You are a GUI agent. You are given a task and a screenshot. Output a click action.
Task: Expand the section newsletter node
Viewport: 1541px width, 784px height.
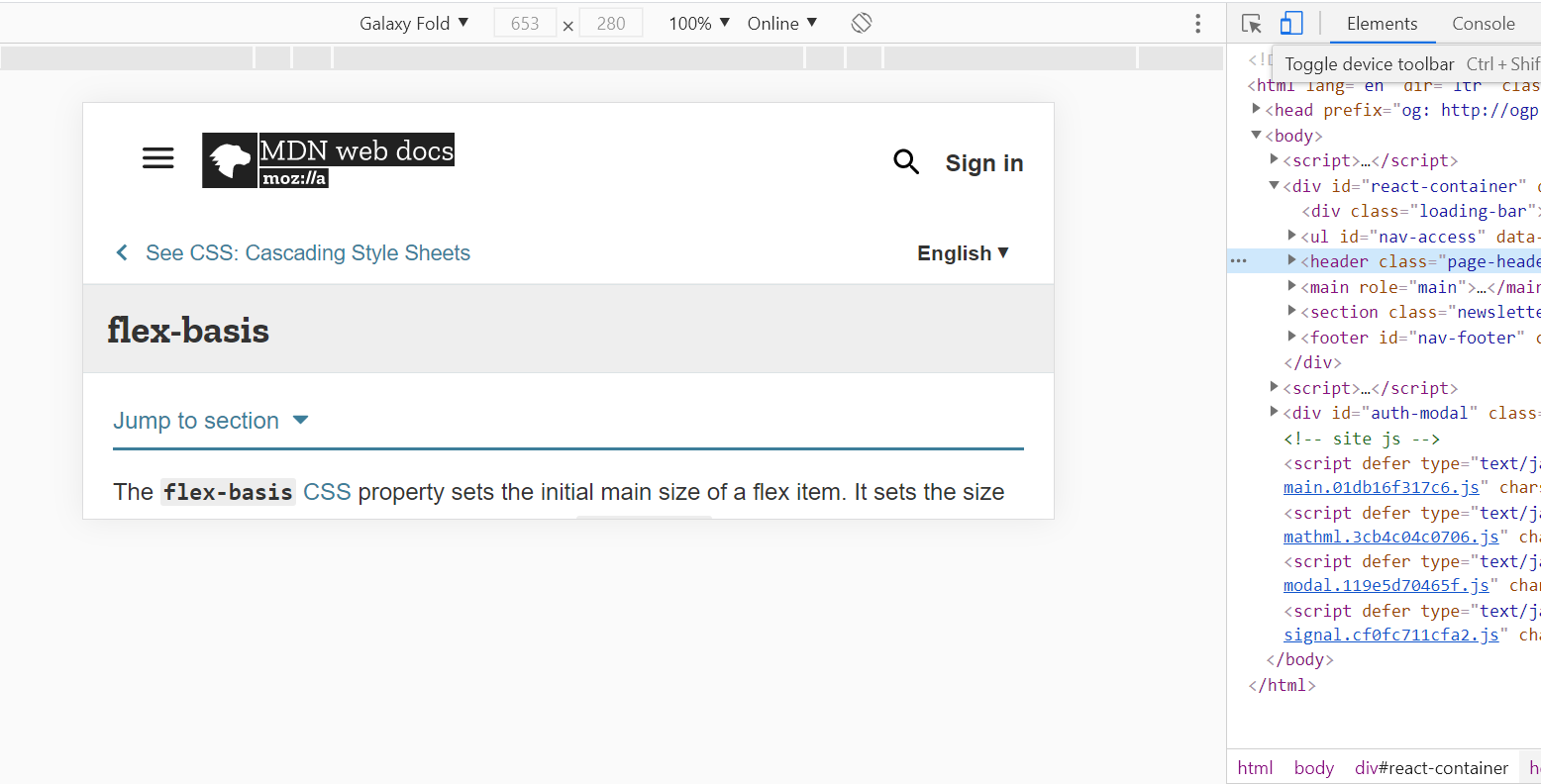(1292, 311)
